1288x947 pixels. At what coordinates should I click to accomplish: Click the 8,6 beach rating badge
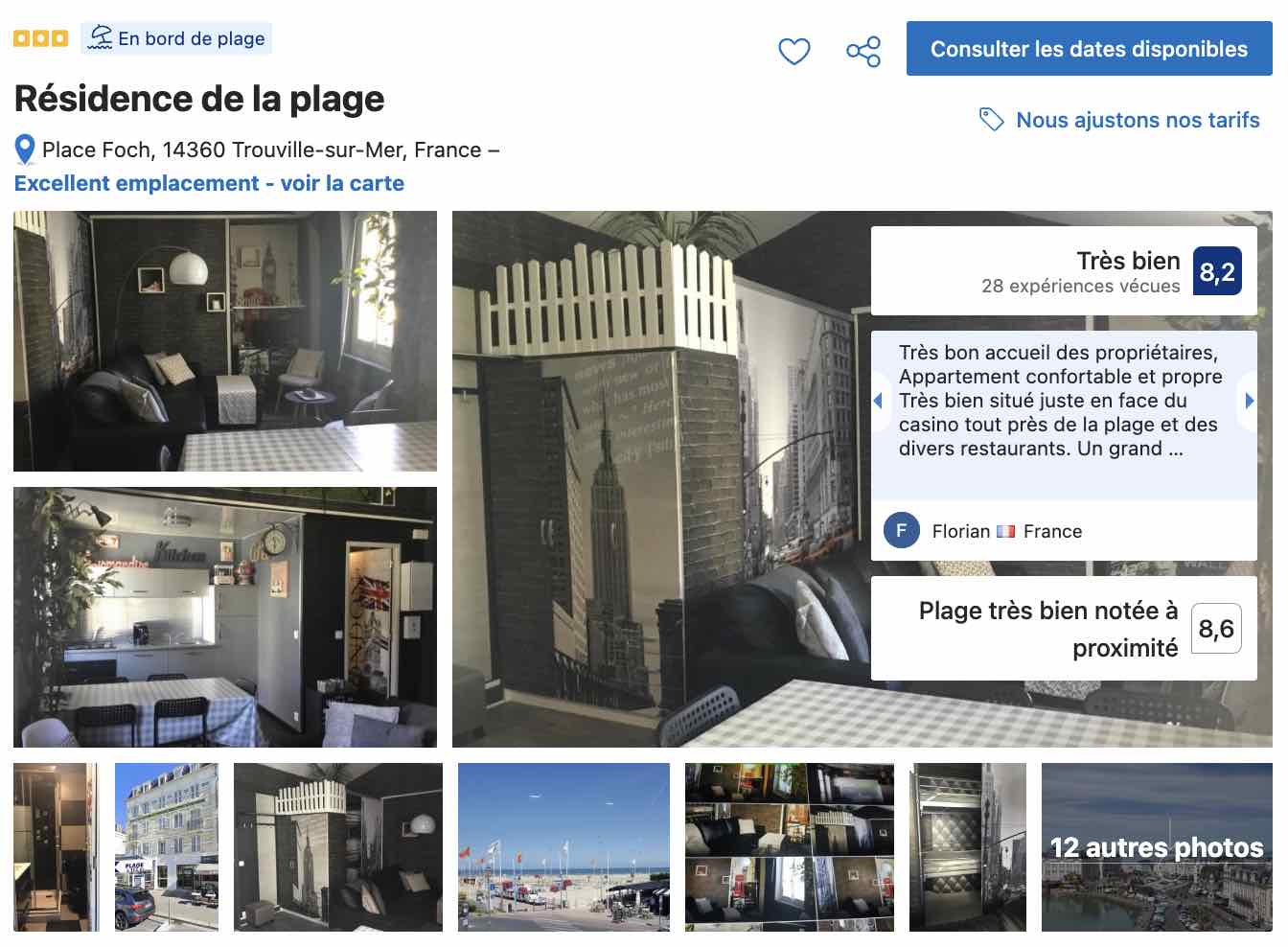[1216, 629]
